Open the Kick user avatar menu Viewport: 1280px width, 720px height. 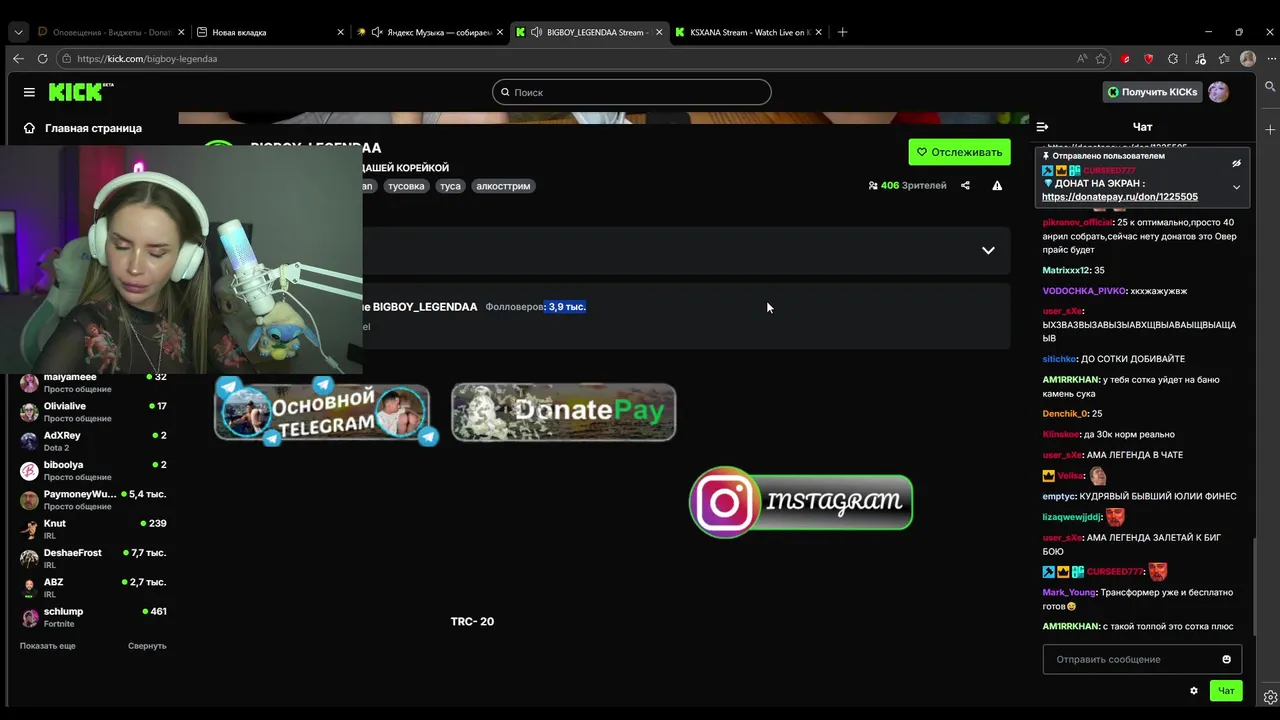1218,92
